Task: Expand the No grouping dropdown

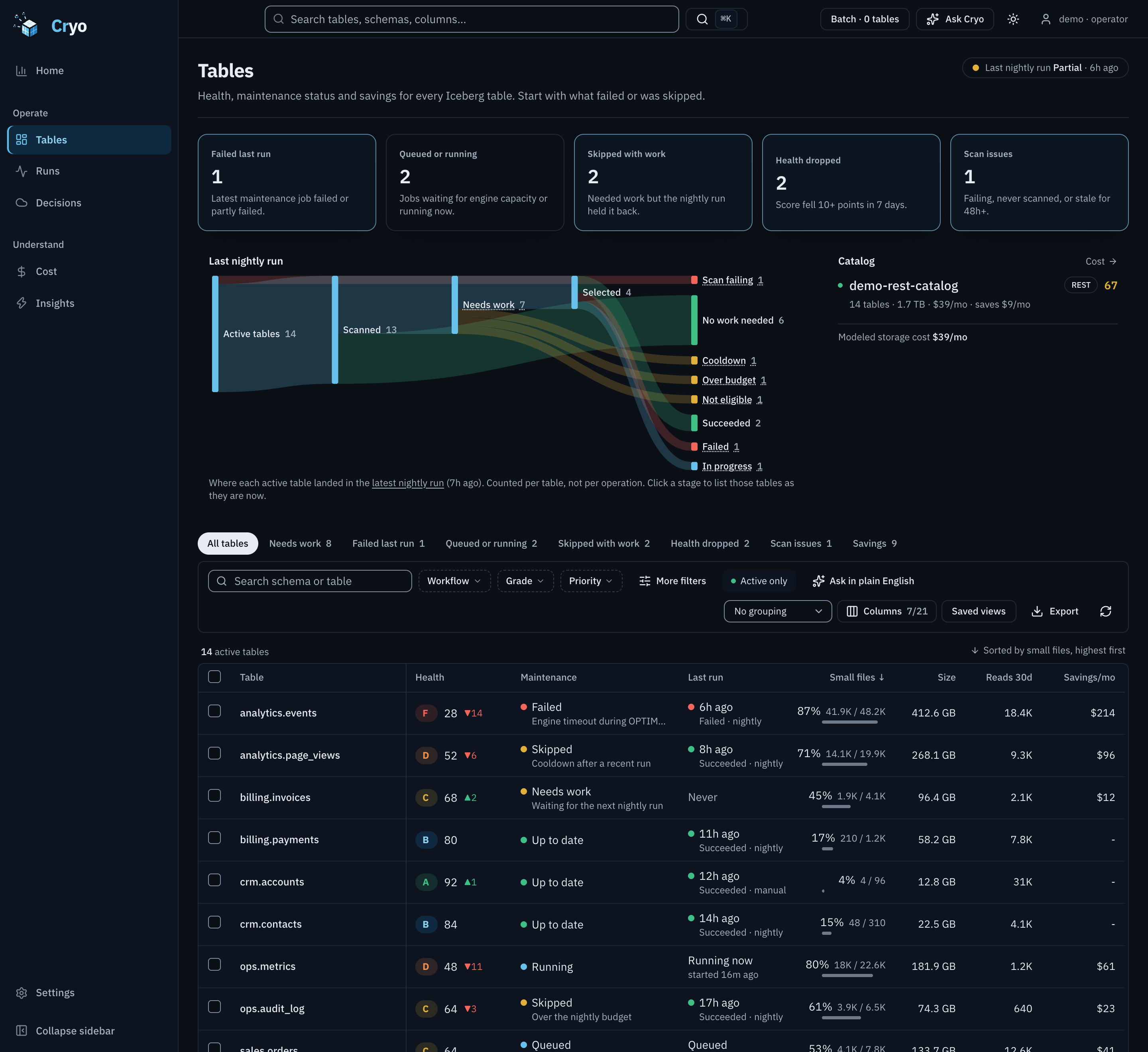Action: (777, 611)
